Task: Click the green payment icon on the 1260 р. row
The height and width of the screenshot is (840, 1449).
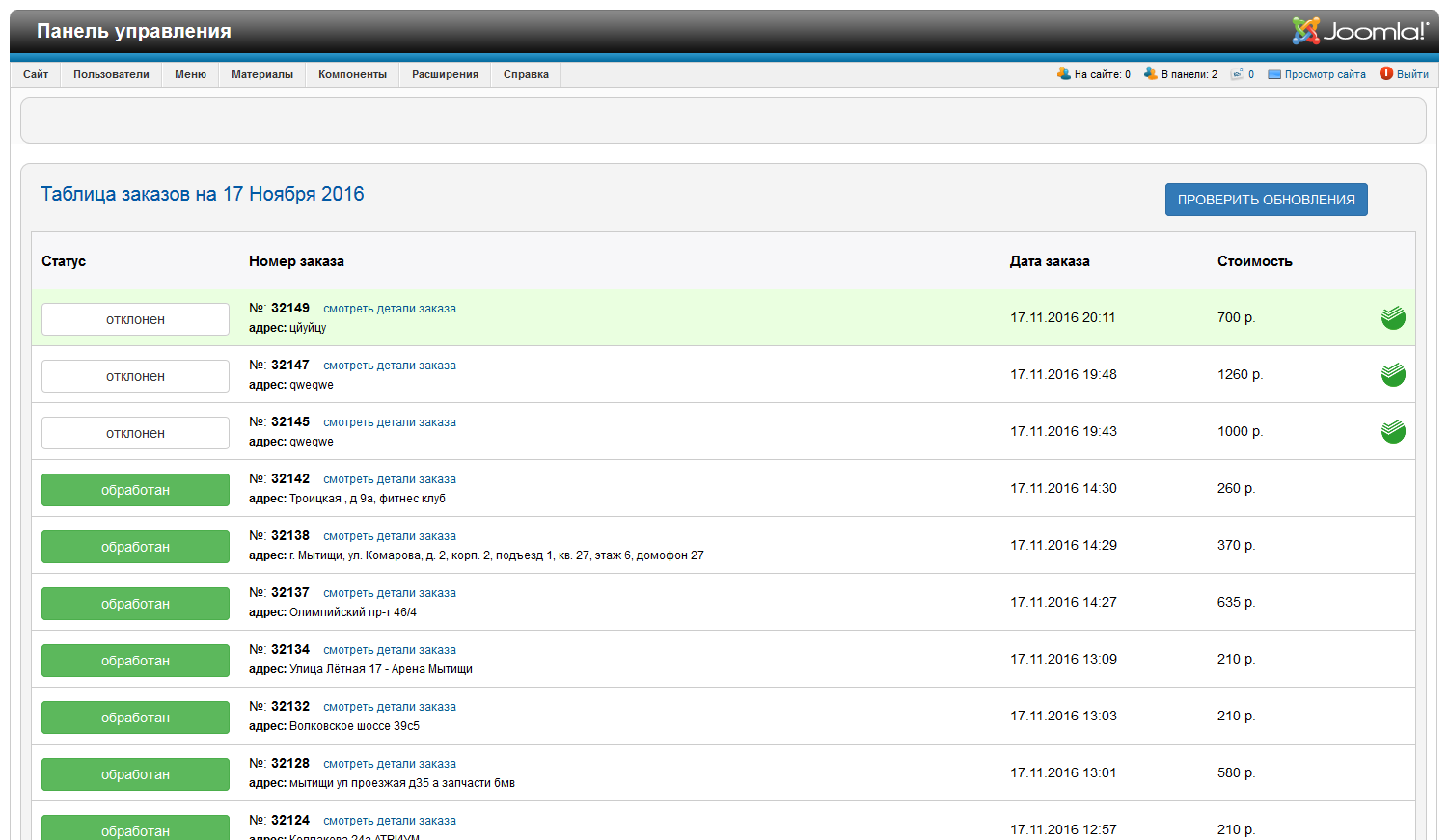Action: tap(1392, 374)
